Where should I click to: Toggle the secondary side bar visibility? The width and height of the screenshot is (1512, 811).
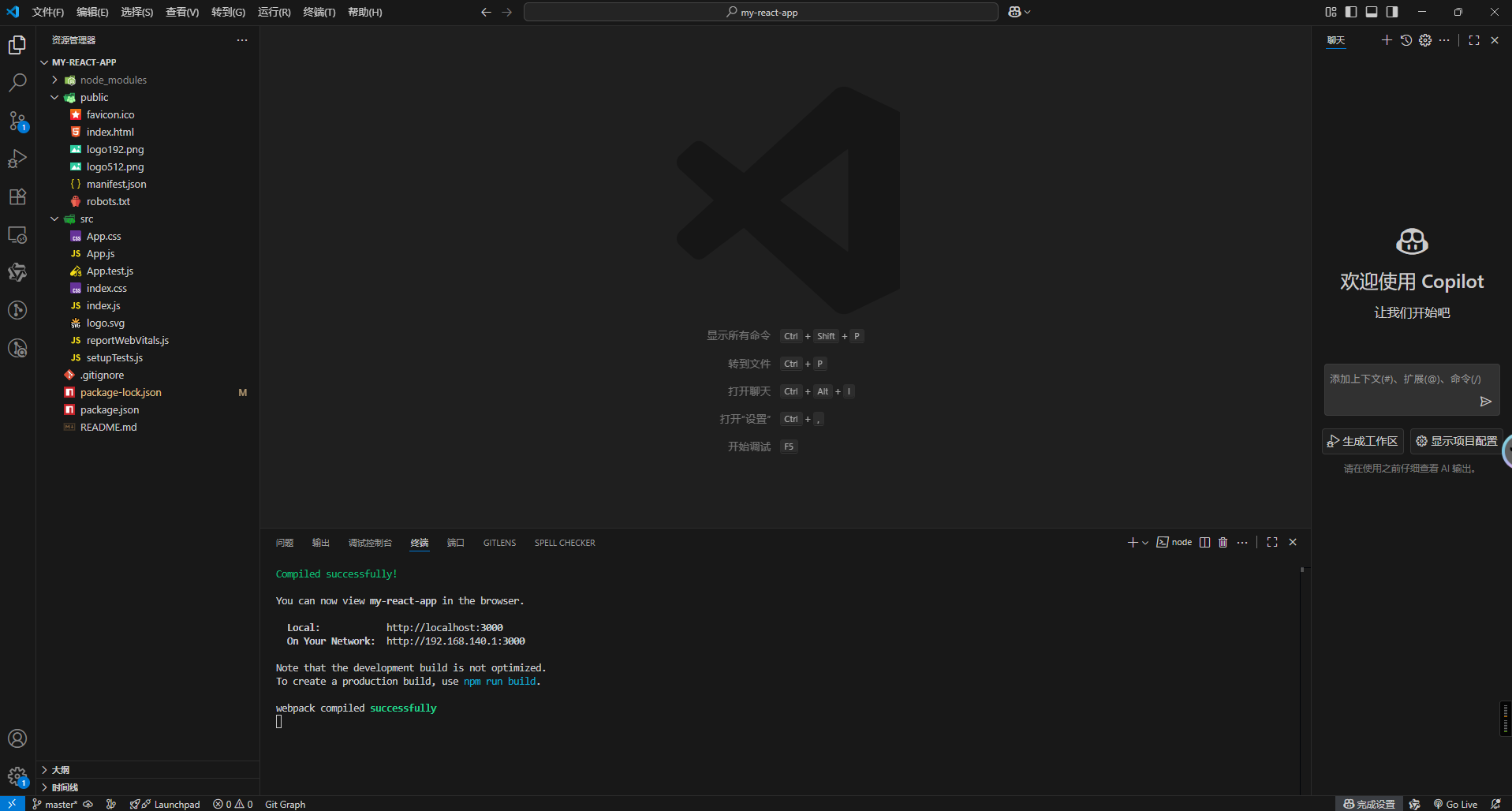1392,12
